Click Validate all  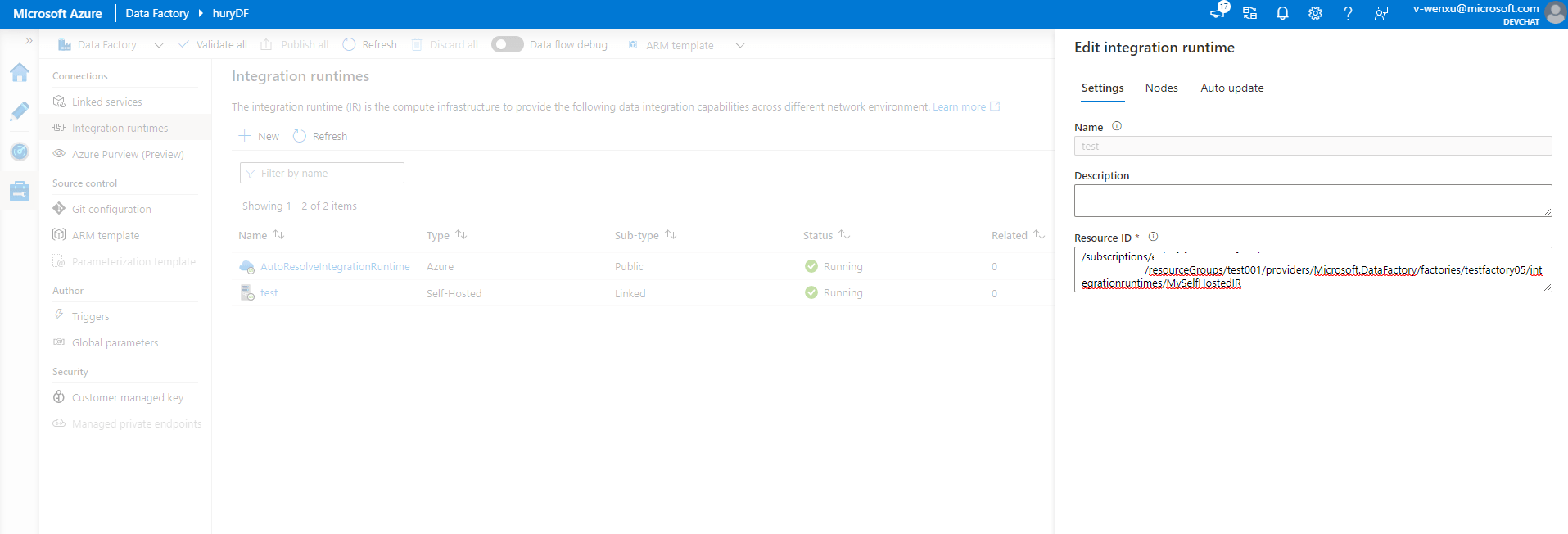pos(213,45)
